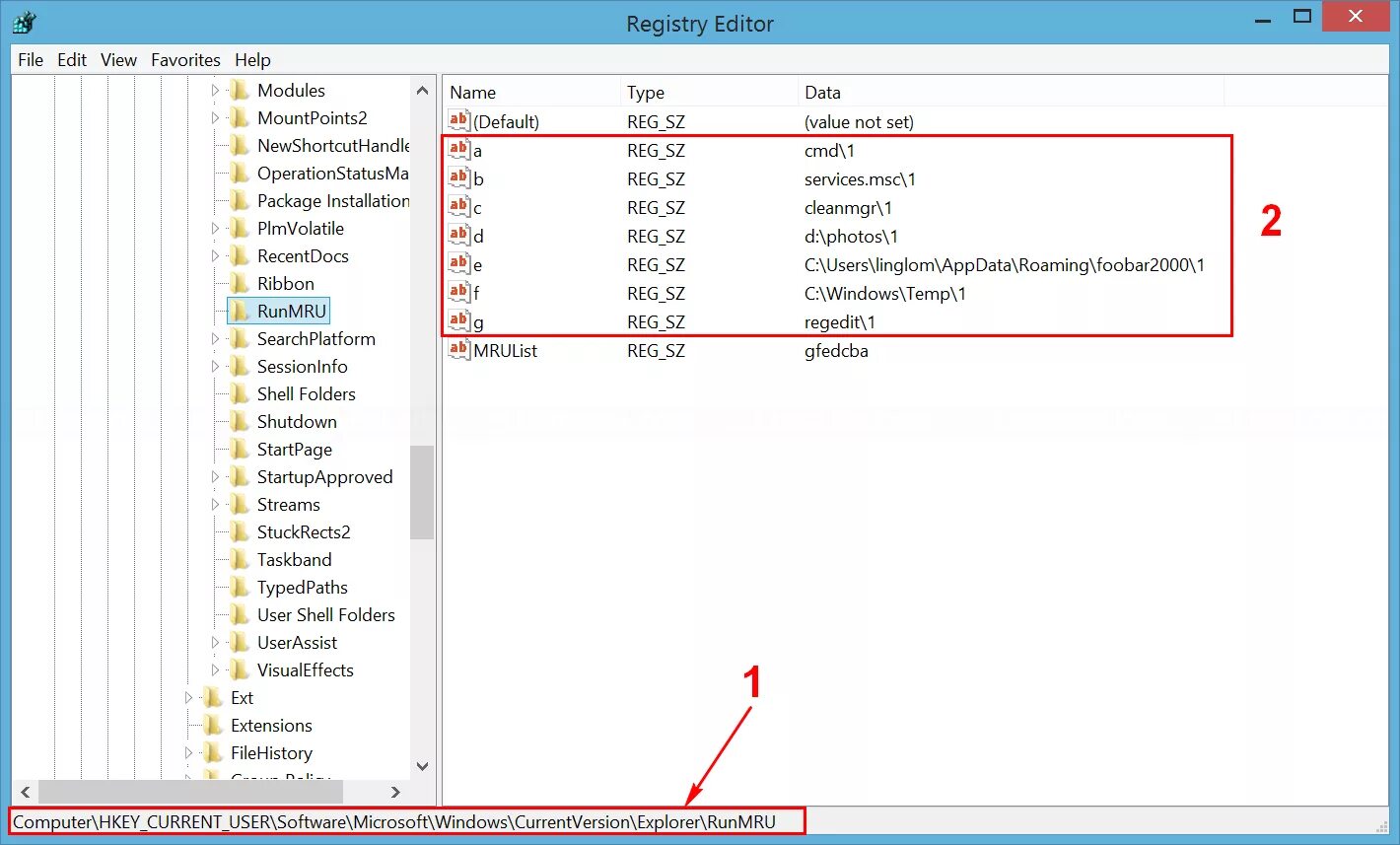Click the UserAssist folder icon

click(240, 643)
